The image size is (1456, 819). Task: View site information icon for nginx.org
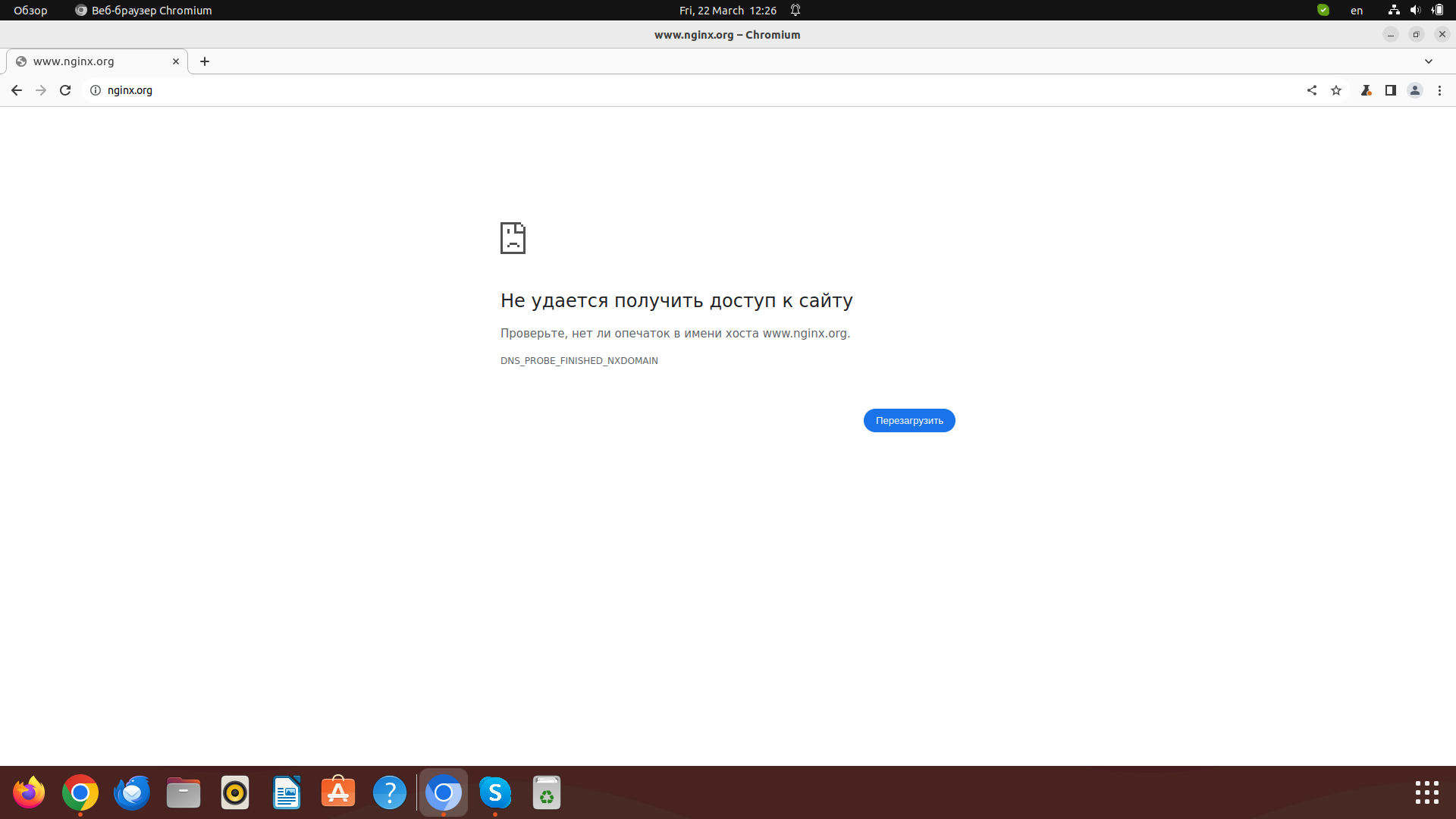(x=96, y=90)
